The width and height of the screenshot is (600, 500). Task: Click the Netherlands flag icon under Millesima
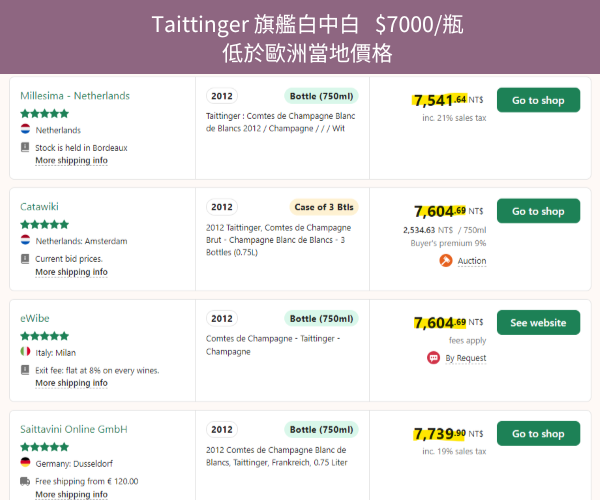point(26,130)
